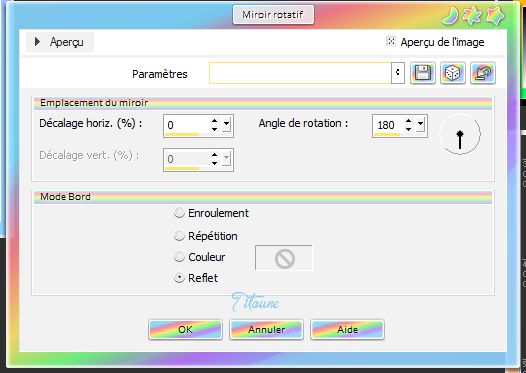The width and height of the screenshot is (526, 373).
Task: Click the disabled Couleur color swatch
Action: [284, 258]
